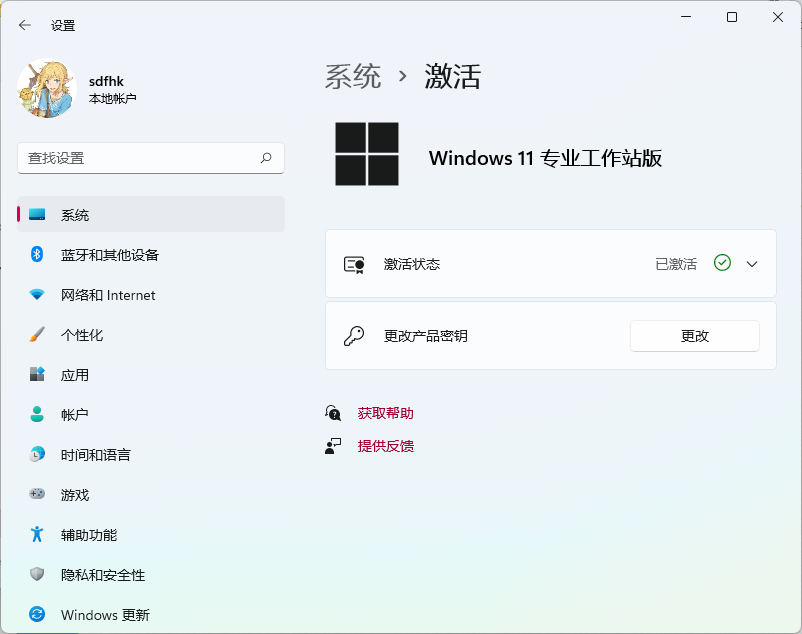The image size is (802, 634).
Task: Open 系统 settings category
Action: pos(151,214)
